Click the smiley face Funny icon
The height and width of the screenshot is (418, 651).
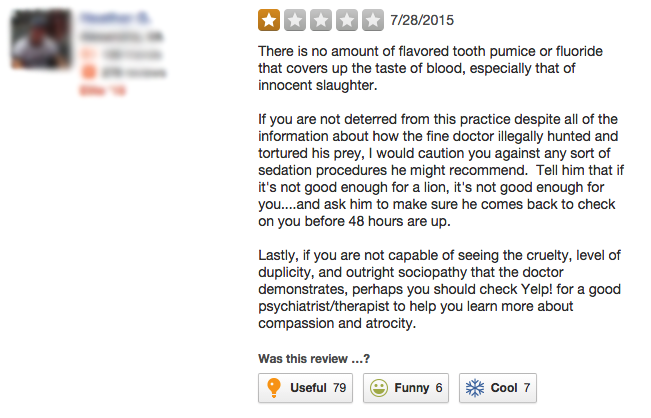[x=378, y=388]
